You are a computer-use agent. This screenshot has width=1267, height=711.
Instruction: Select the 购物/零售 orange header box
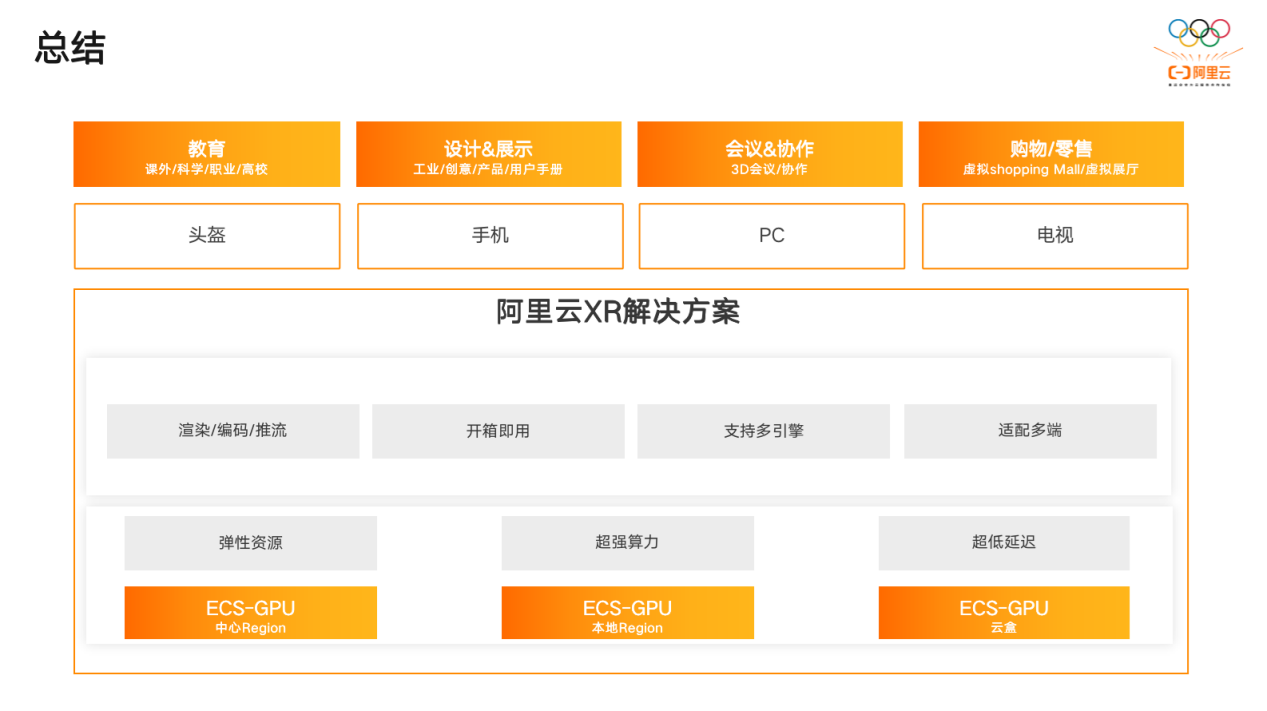click(1051, 154)
